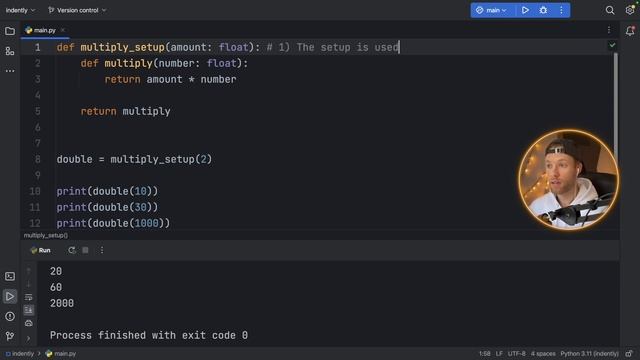This screenshot has height=360, width=640.
Task: Close the main.py editor tab
Action: point(62,30)
